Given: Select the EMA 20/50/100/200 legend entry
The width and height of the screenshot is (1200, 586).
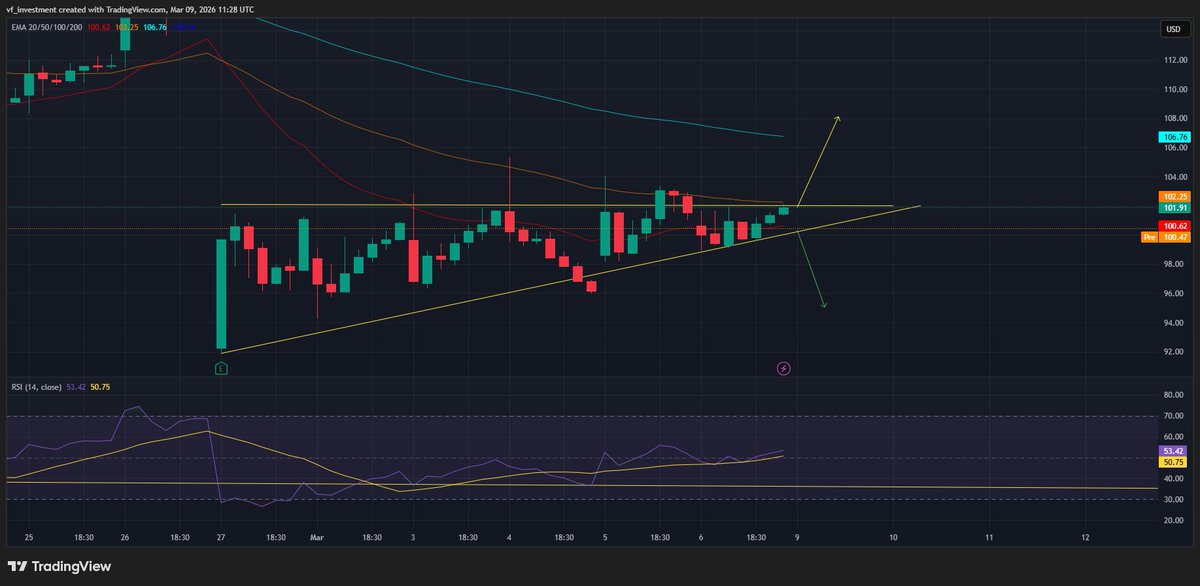Looking at the screenshot, I should coord(45,29).
